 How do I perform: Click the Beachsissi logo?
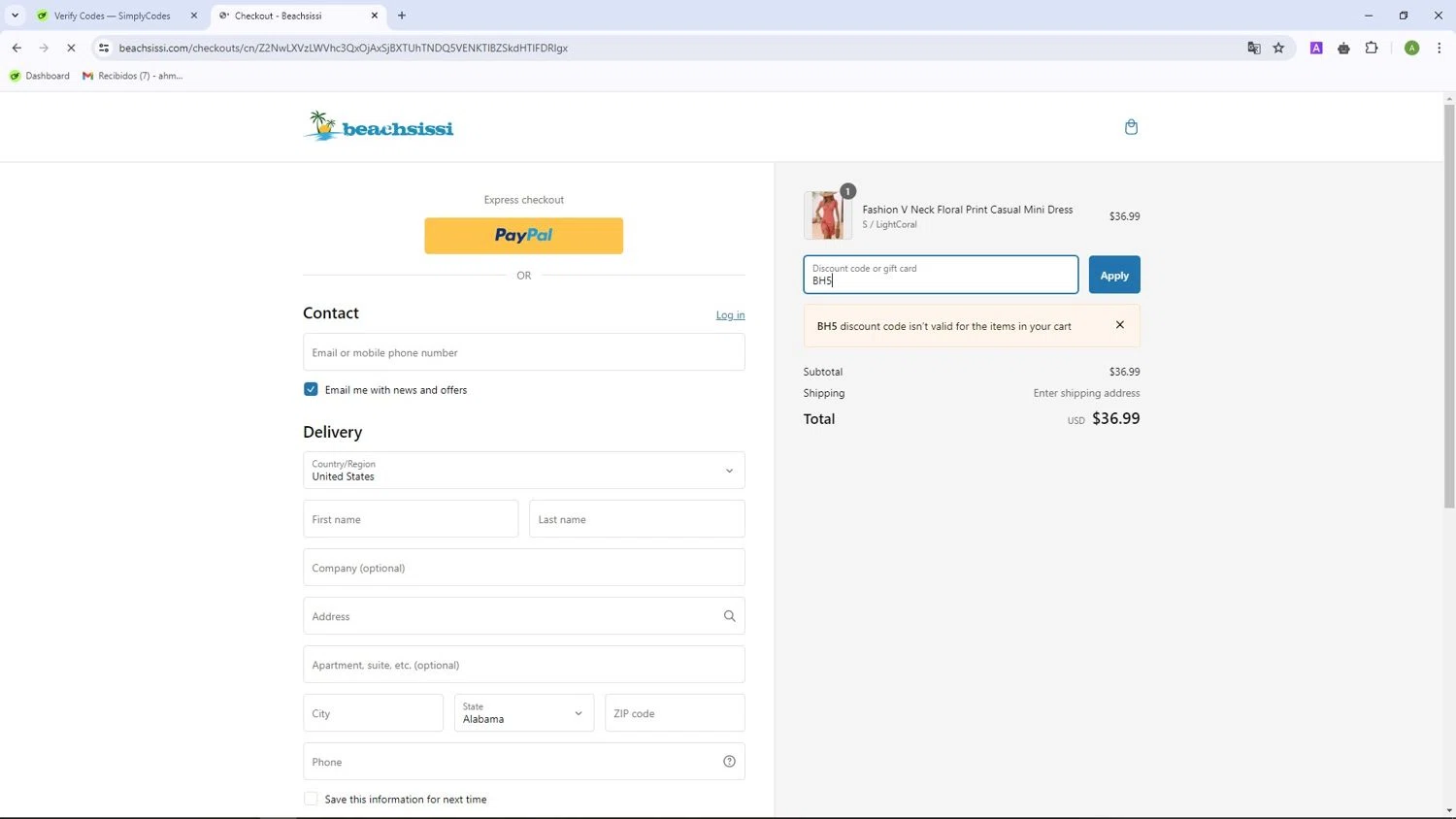tap(379, 126)
